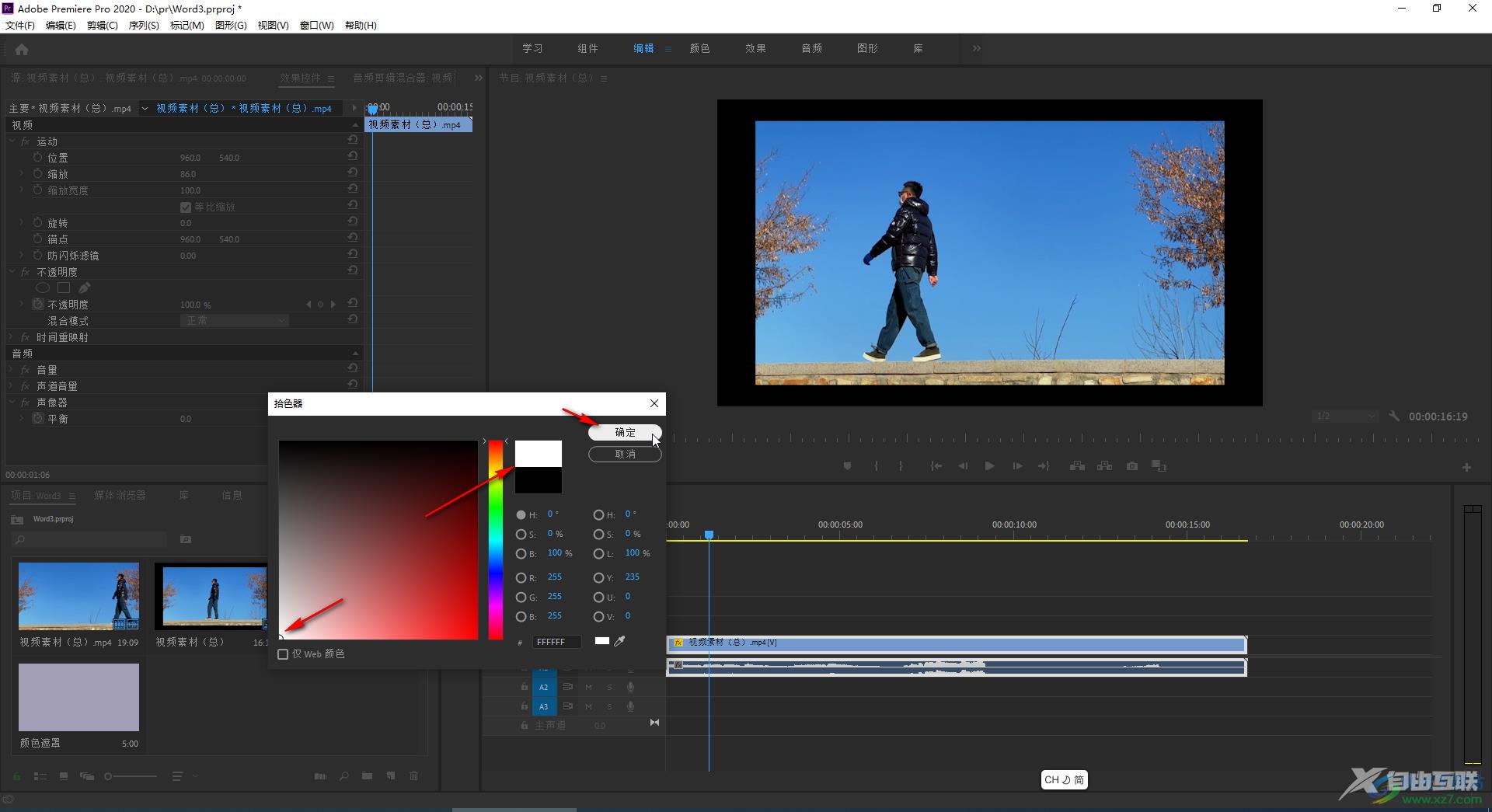Open playback resolution 1/2 dropdown
This screenshot has height=812, width=1492.
[1346, 416]
